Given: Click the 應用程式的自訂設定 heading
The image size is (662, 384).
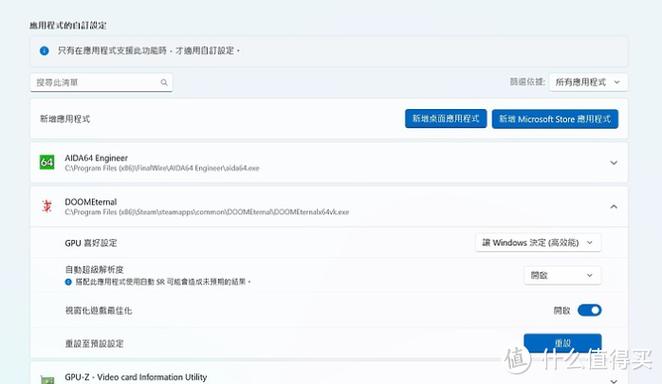Looking at the screenshot, I should click(x=68, y=25).
